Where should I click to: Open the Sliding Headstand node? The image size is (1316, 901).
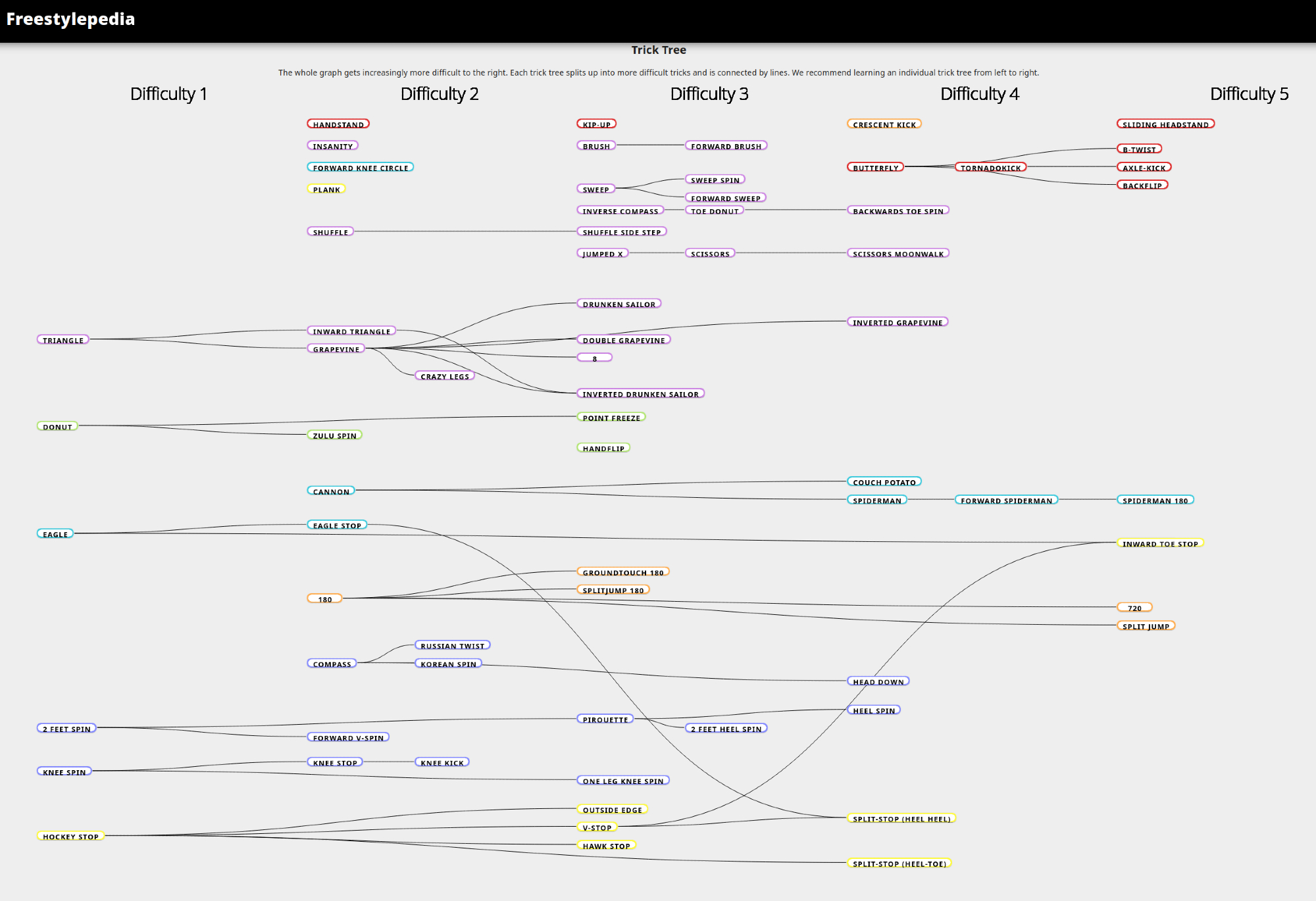tap(1165, 124)
